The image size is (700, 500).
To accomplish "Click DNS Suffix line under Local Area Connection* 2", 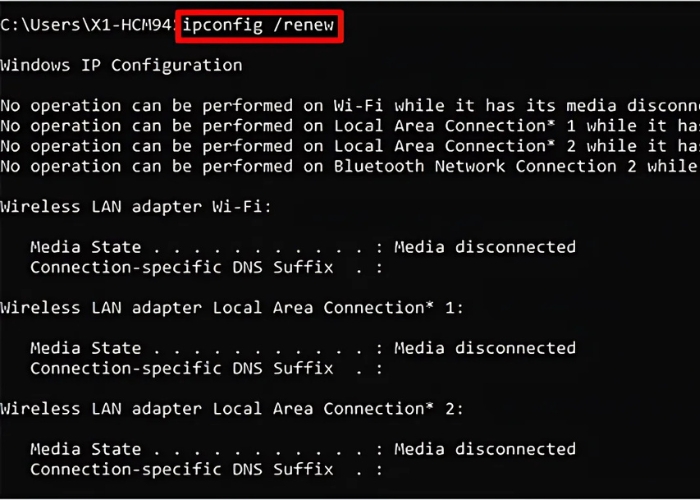I will pyautogui.click(x=181, y=469).
